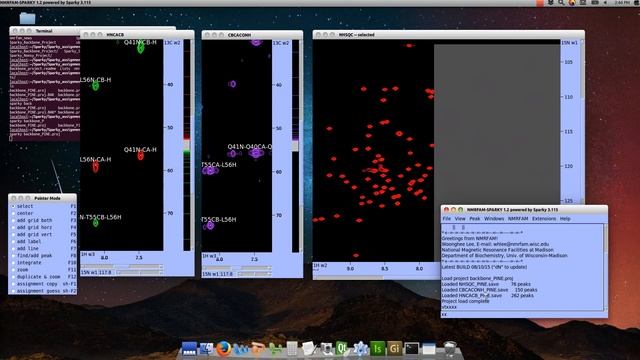Click the L56N-CB-H peak in HNCACB

point(96,86)
